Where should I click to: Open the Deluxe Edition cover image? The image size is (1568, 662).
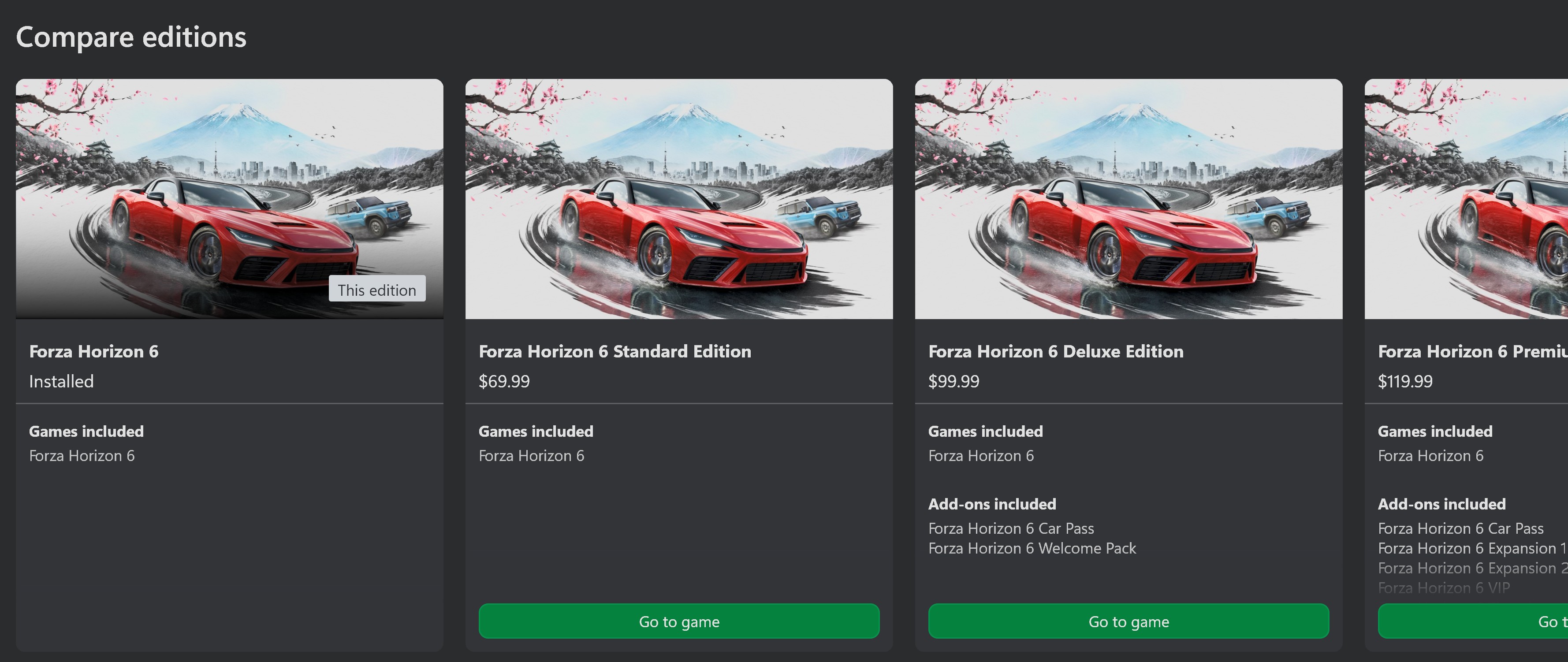[1129, 199]
